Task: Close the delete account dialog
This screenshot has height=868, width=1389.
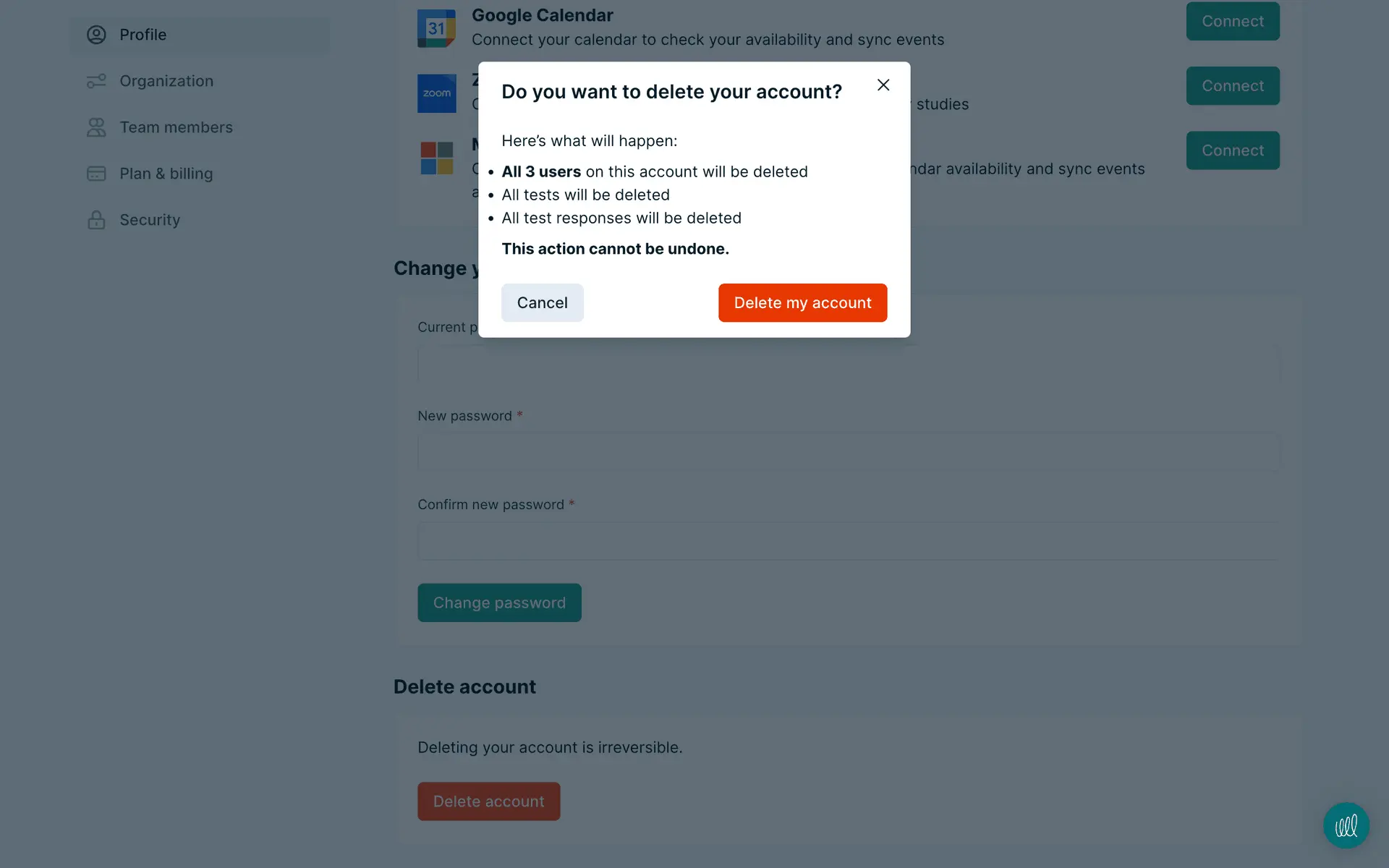Action: pos(883,85)
